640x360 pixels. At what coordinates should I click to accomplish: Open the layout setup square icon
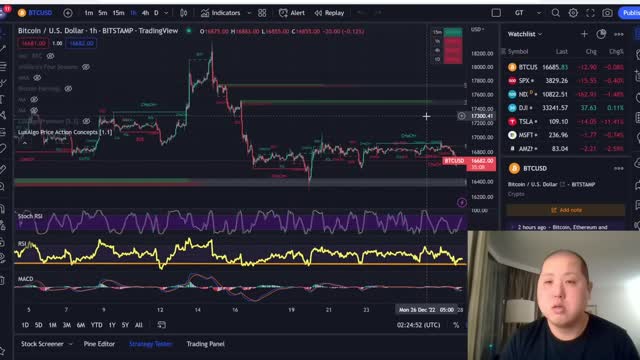pos(496,13)
